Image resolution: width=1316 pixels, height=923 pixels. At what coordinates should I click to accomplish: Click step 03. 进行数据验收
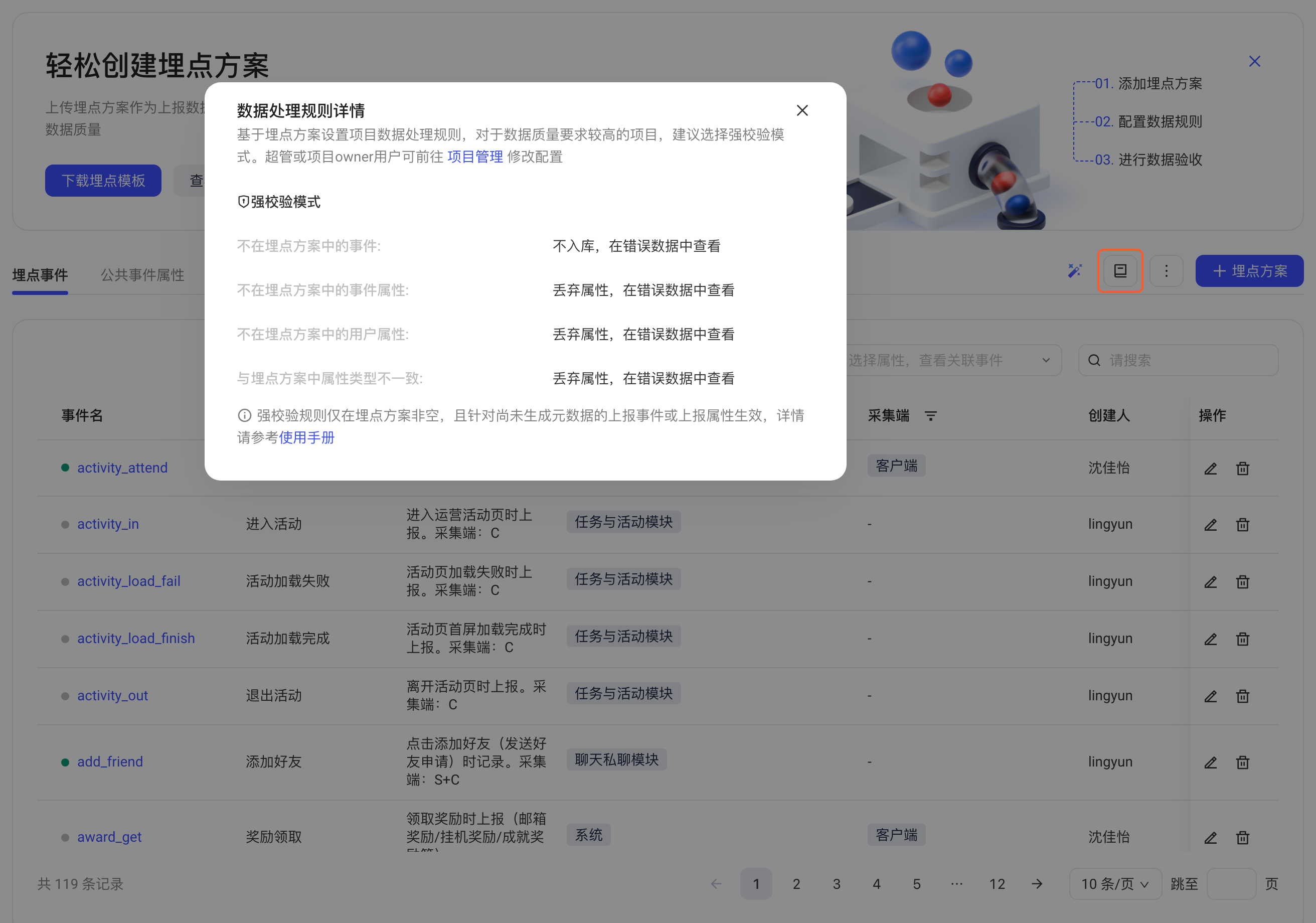1148,160
